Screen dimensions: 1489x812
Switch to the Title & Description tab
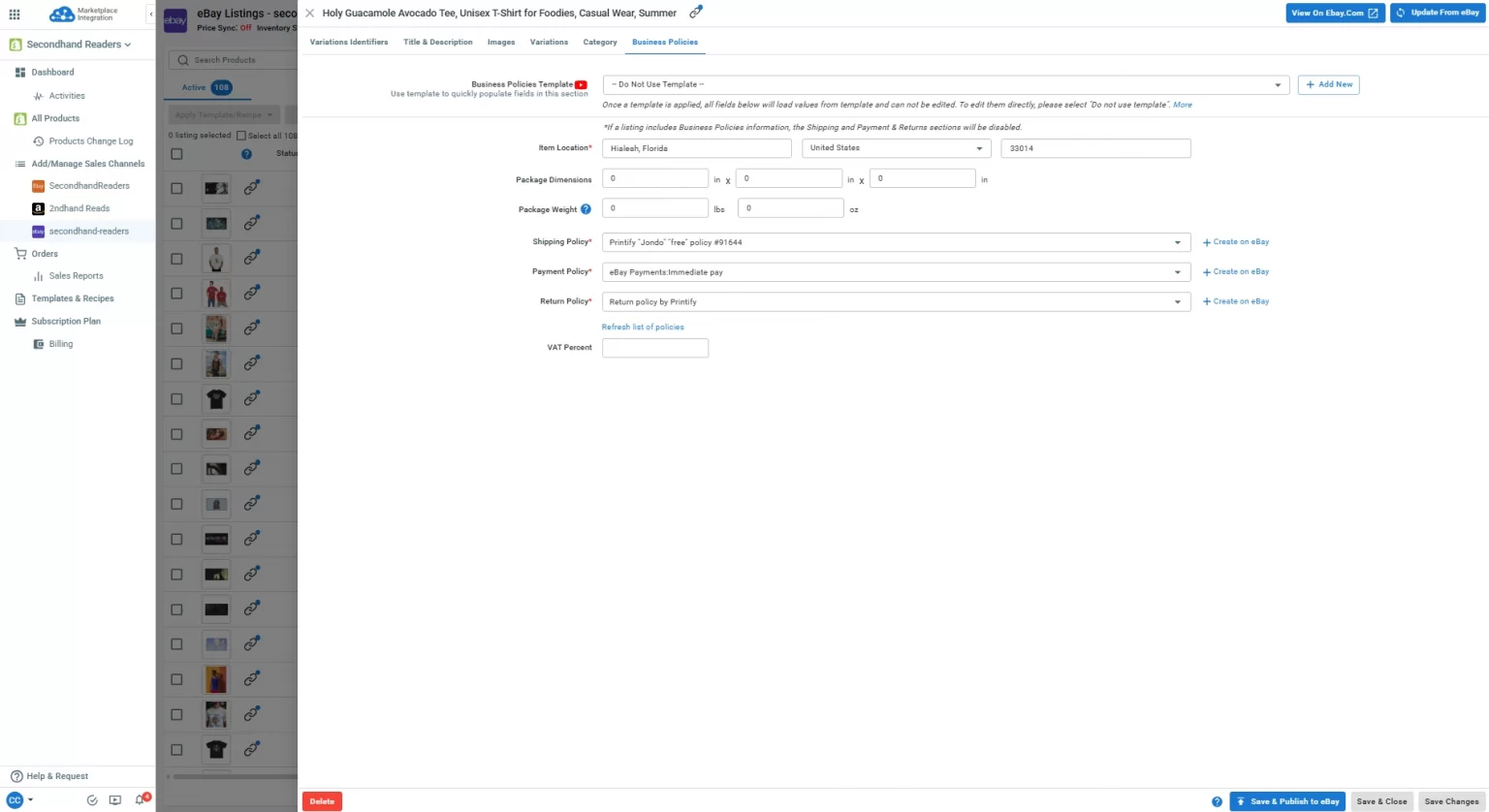point(437,42)
